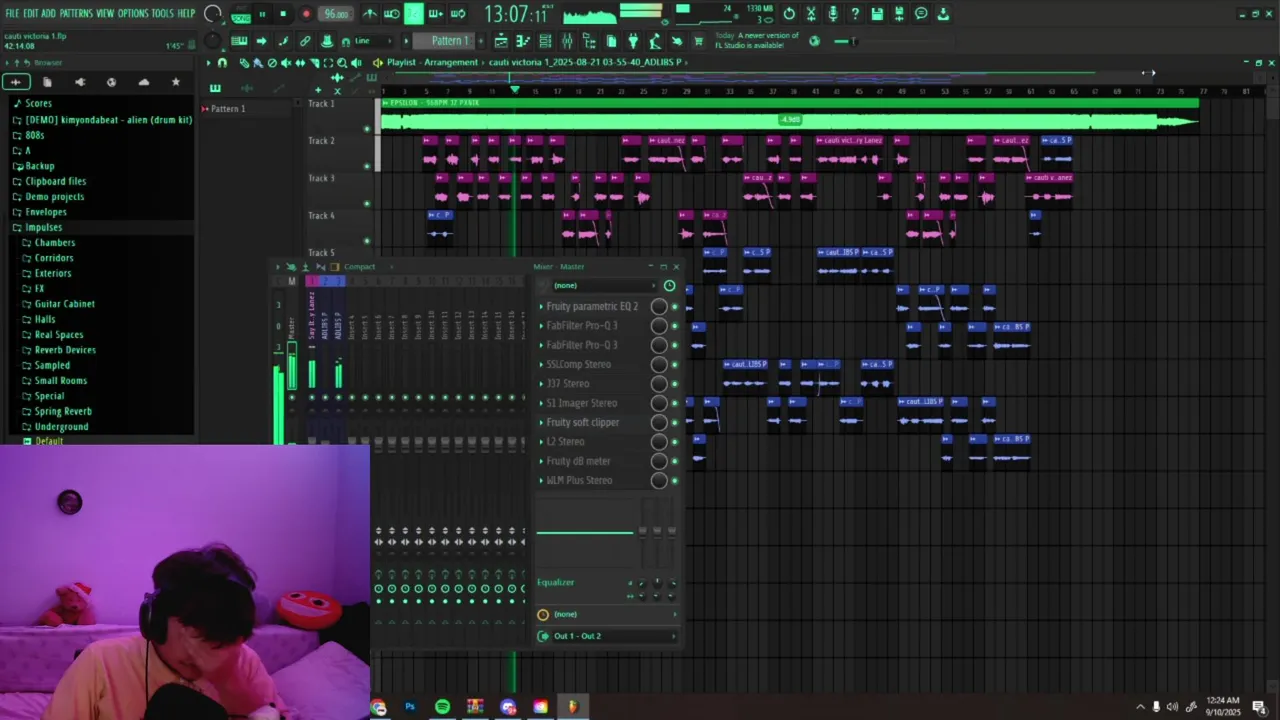Click the microphone recording icon
The height and width of the screenshot is (720, 1280).
(x=833, y=14)
